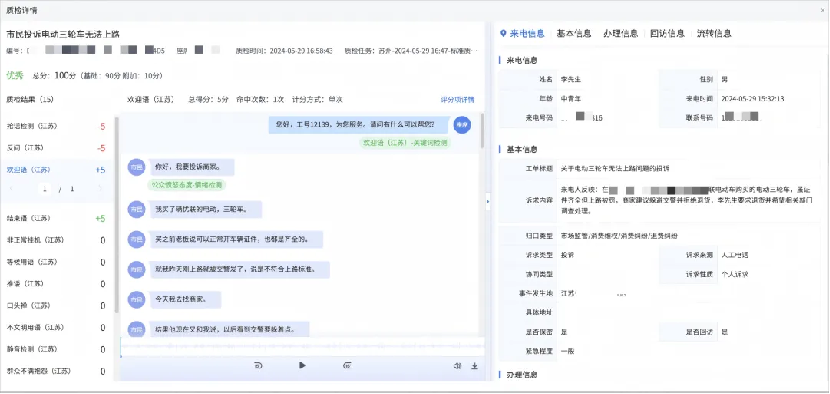Close the 质检详情 dialog
Viewport: 830px width, 394px height.
tap(822, 11)
